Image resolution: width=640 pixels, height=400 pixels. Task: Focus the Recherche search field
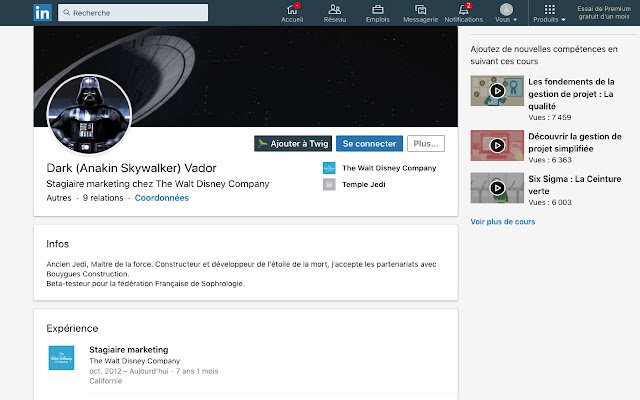(x=133, y=13)
